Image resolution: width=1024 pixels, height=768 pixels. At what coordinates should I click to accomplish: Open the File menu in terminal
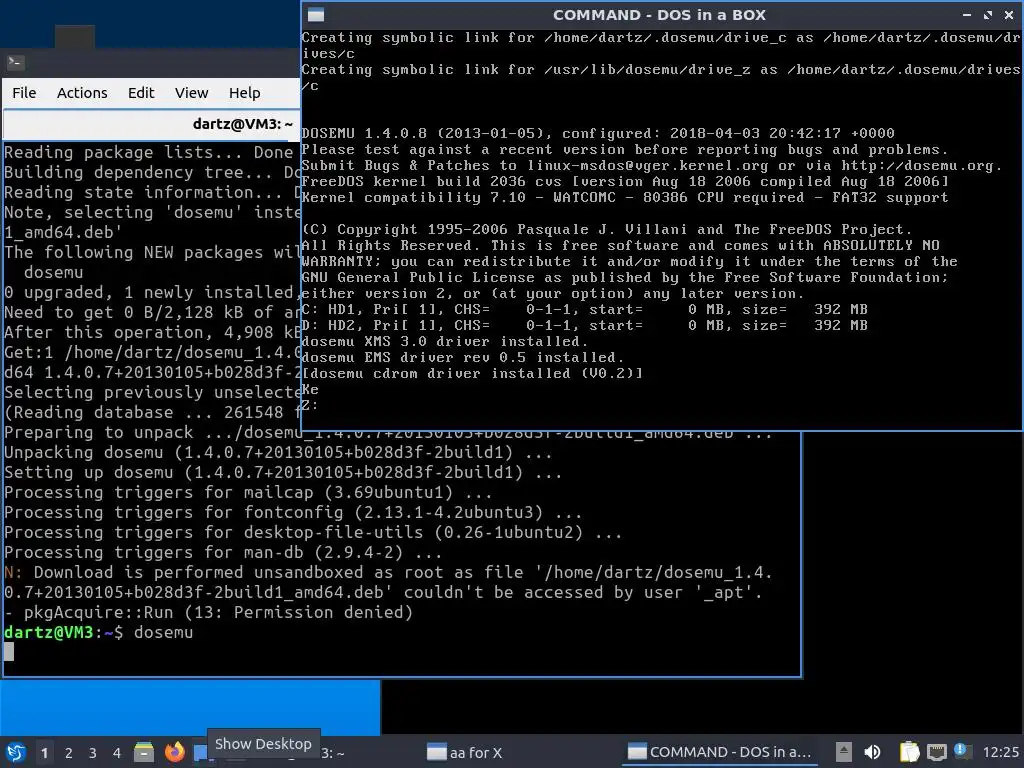click(24, 93)
